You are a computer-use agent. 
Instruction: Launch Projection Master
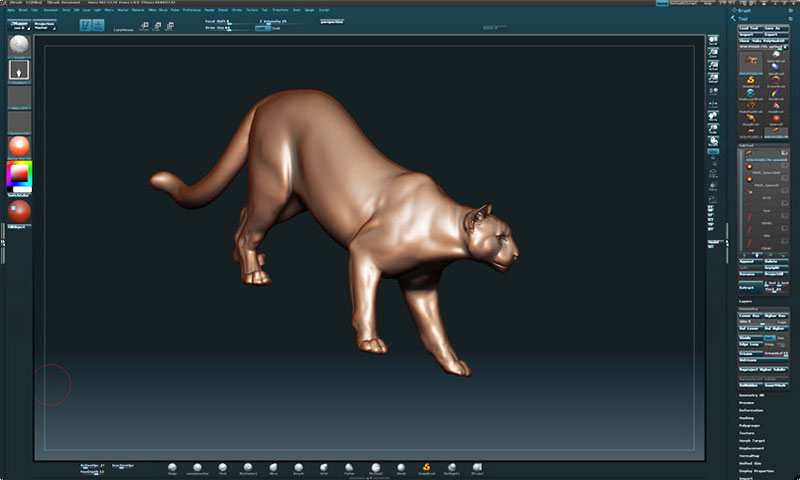[x=45, y=25]
